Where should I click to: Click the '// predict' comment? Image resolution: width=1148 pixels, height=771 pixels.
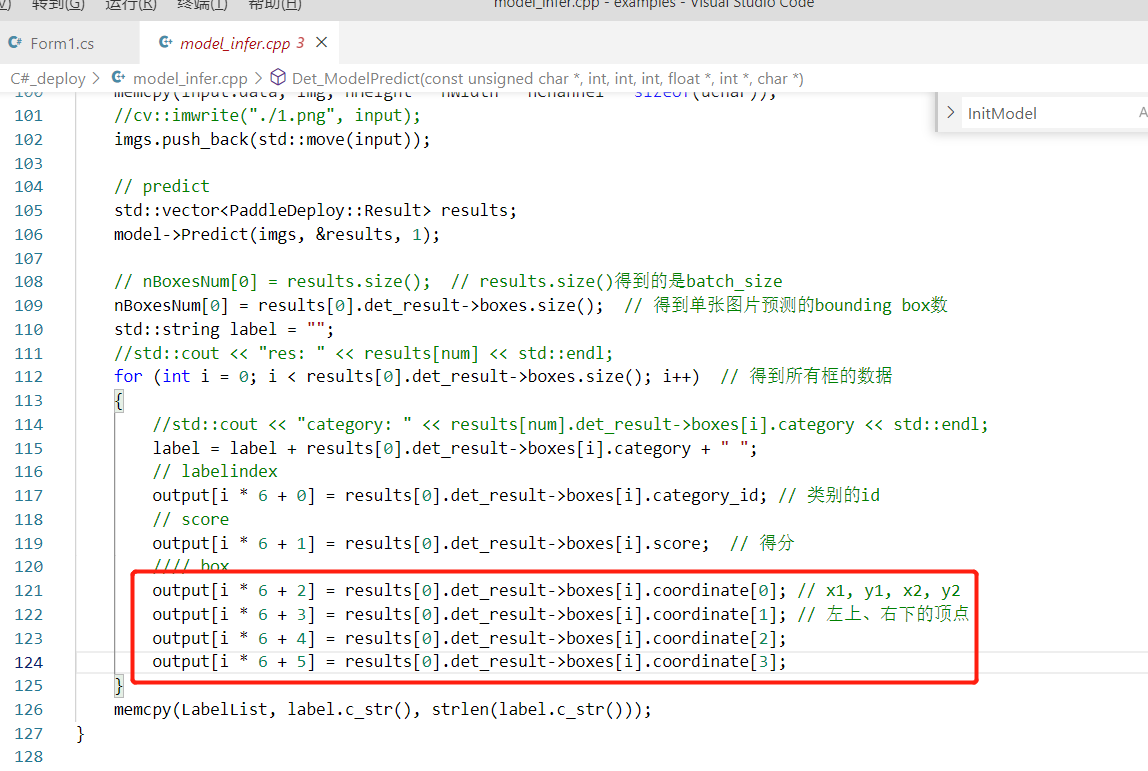point(162,187)
